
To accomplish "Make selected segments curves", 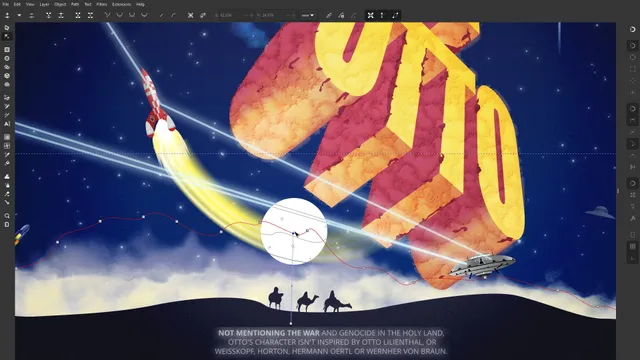I will coord(173,16).
